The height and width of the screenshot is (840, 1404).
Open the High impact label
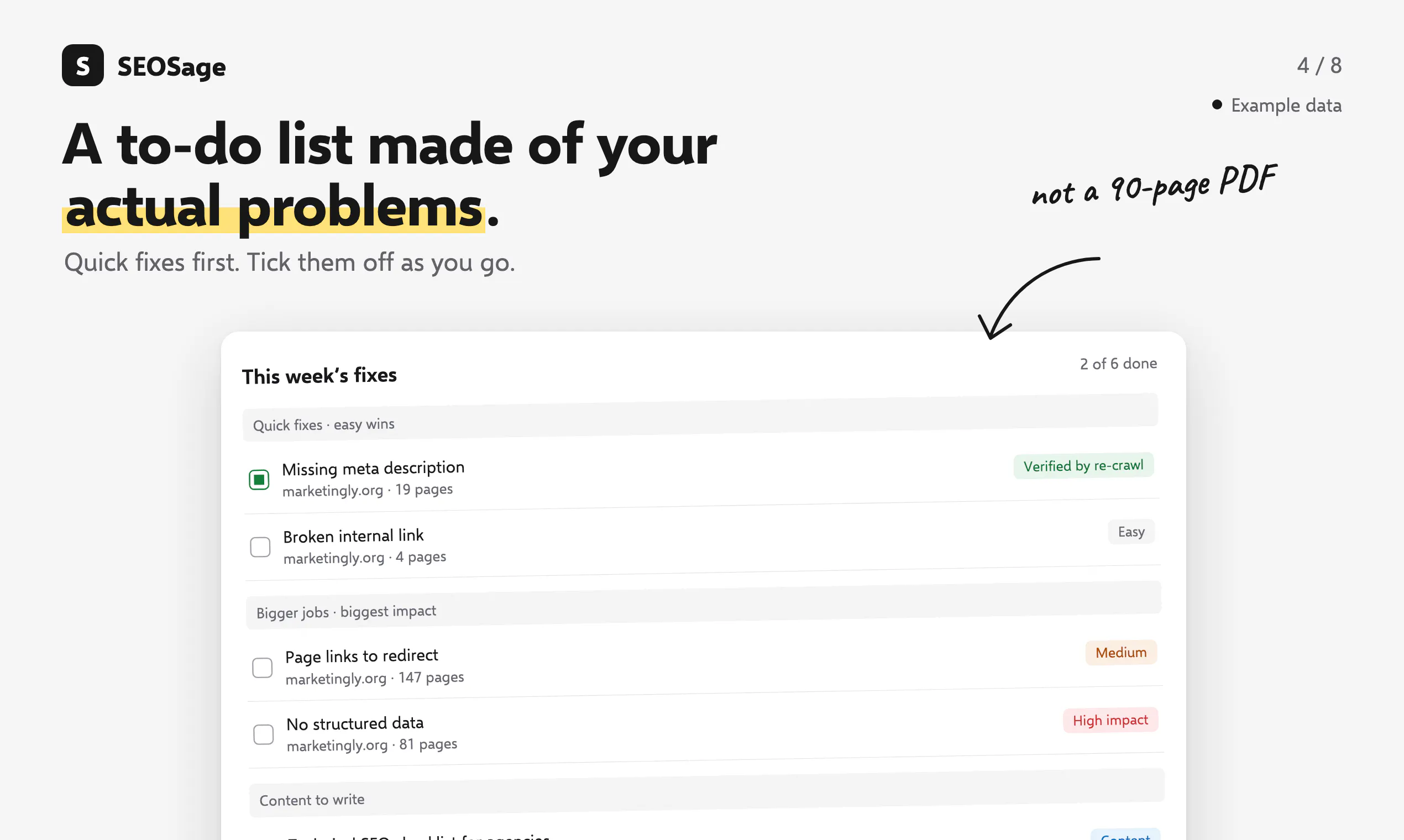(x=1110, y=720)
